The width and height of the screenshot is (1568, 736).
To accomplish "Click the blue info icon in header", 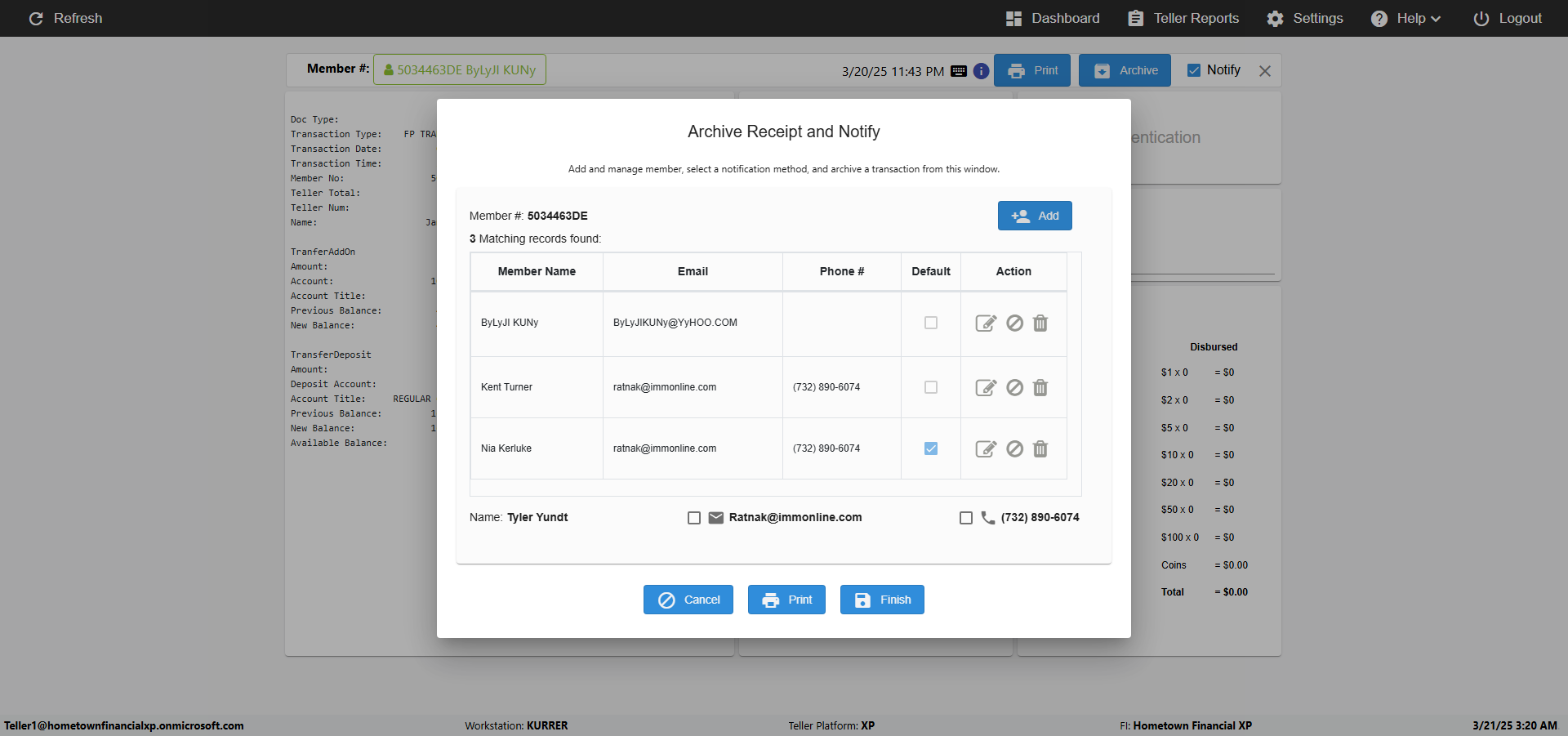I will tap(982, 71).
